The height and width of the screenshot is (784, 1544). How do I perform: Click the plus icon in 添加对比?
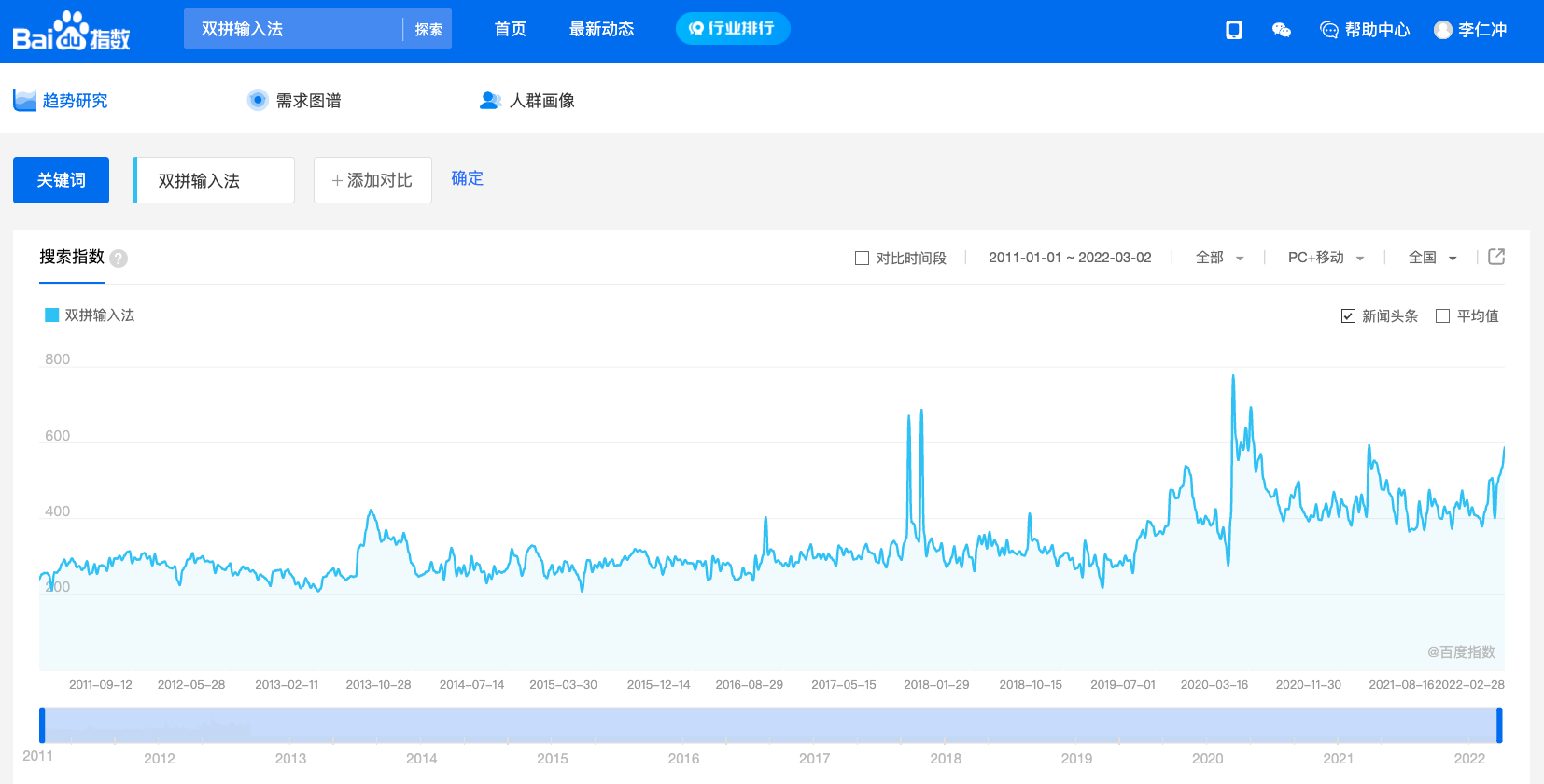pos(337,181)
